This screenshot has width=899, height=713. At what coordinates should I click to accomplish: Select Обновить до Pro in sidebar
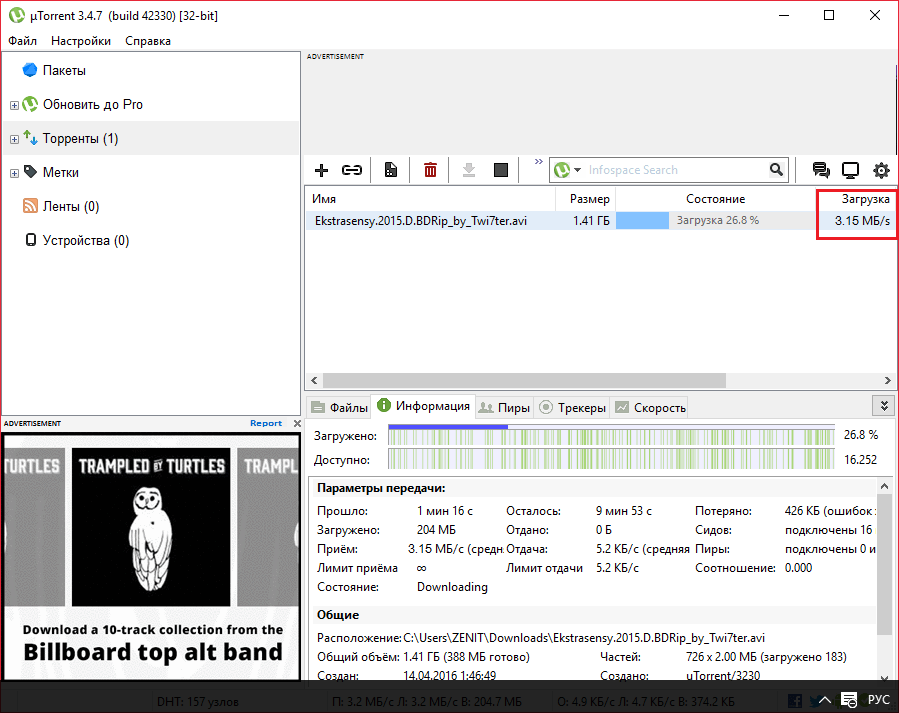pos(93,104)
